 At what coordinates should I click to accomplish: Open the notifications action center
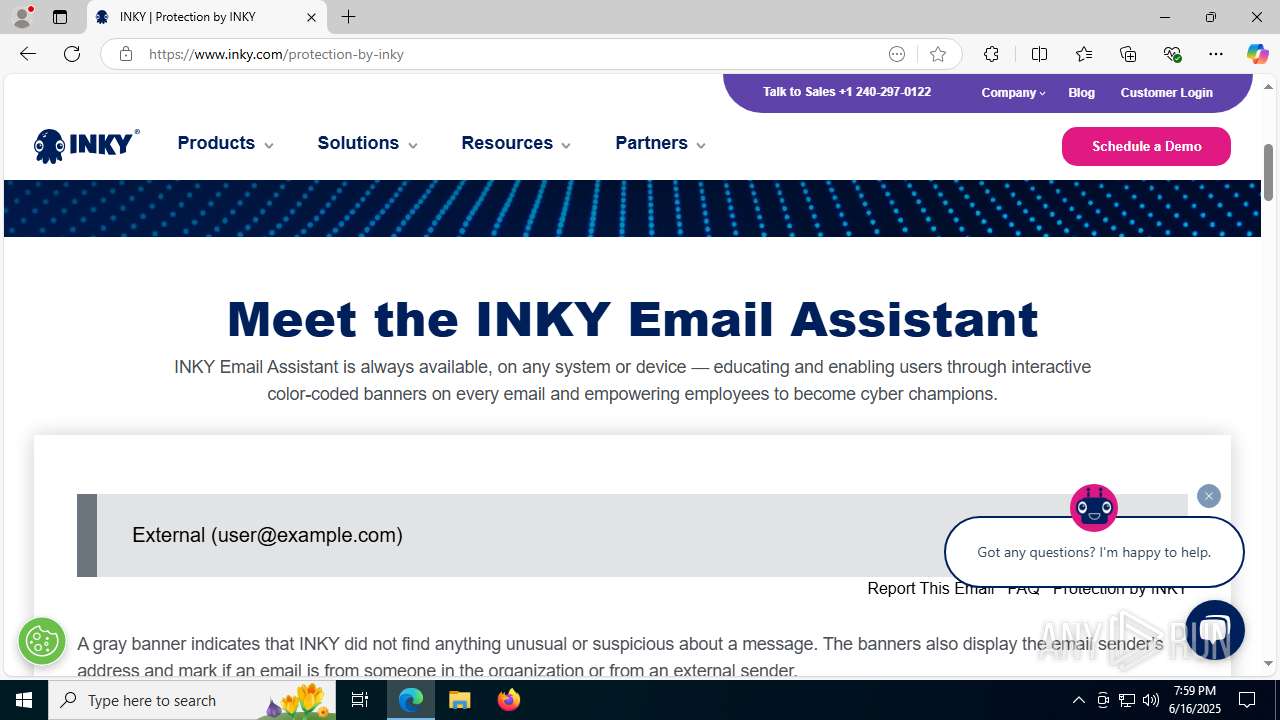(1247, 700)
